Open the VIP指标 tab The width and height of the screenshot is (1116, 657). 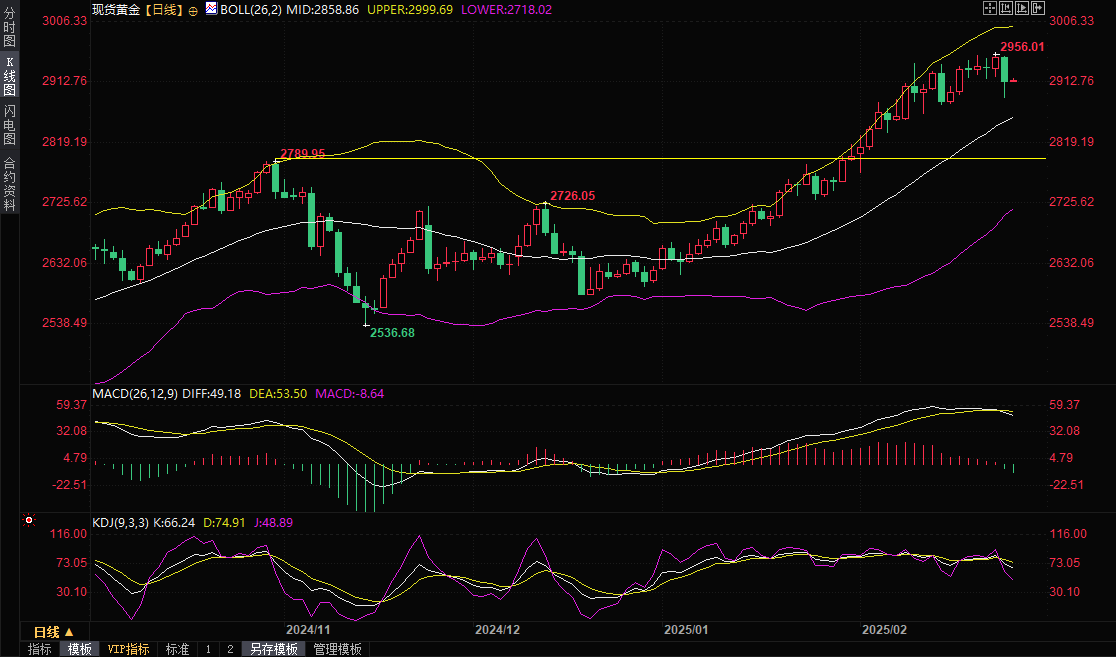click(x=128, y=649)
